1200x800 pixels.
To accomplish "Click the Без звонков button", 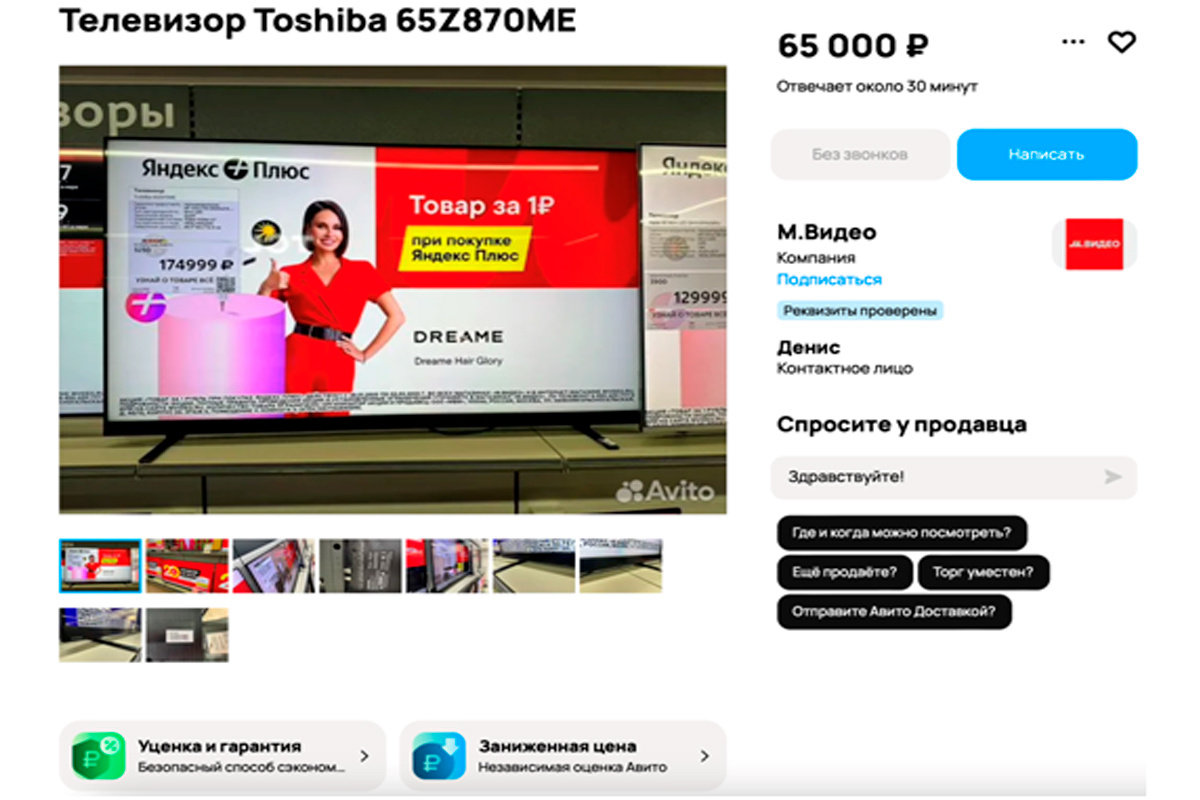I will pyautogui.click(x=860, y=154).
